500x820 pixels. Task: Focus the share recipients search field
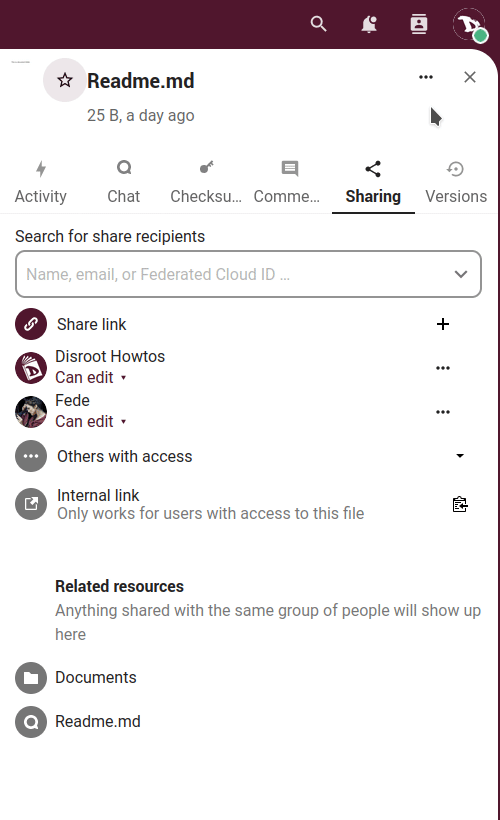(x=248, y=274)
